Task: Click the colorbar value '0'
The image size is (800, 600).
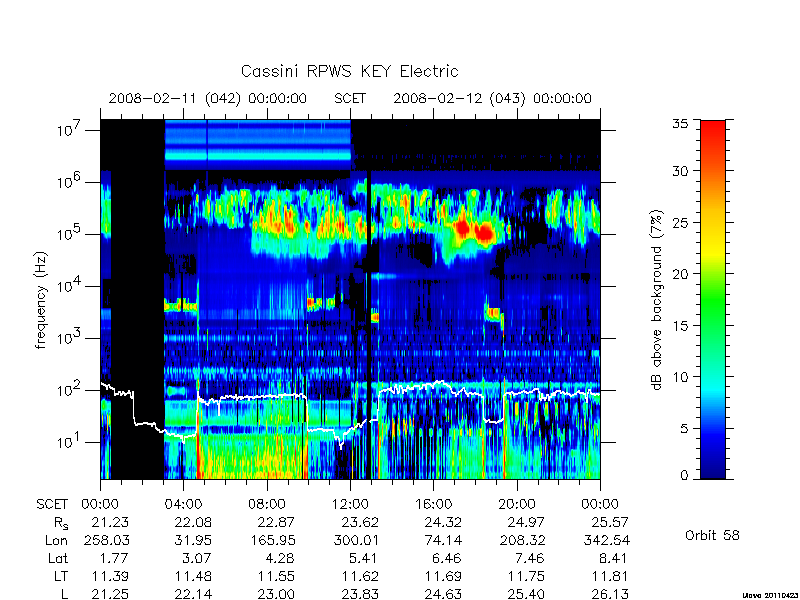Action: [684, 476]
